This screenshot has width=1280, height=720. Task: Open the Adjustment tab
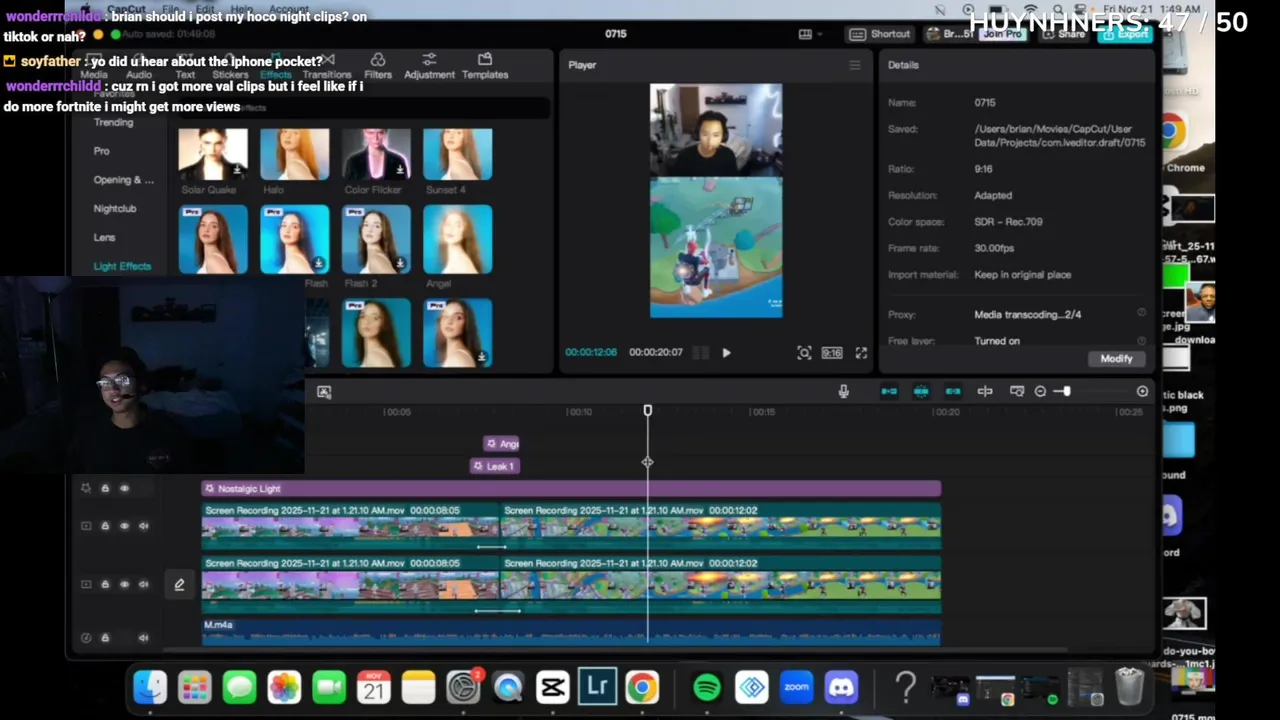(x=429, y=66)
